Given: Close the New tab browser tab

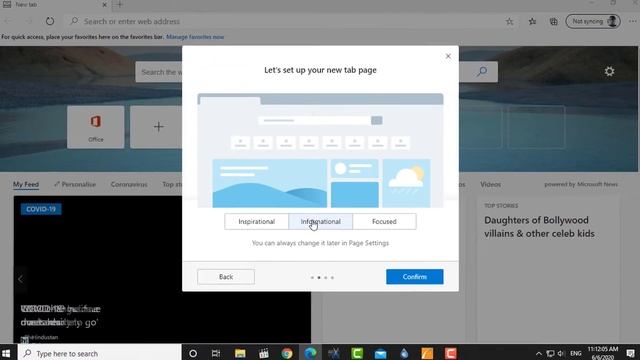Looking at the screenshot, I should 104,5.
